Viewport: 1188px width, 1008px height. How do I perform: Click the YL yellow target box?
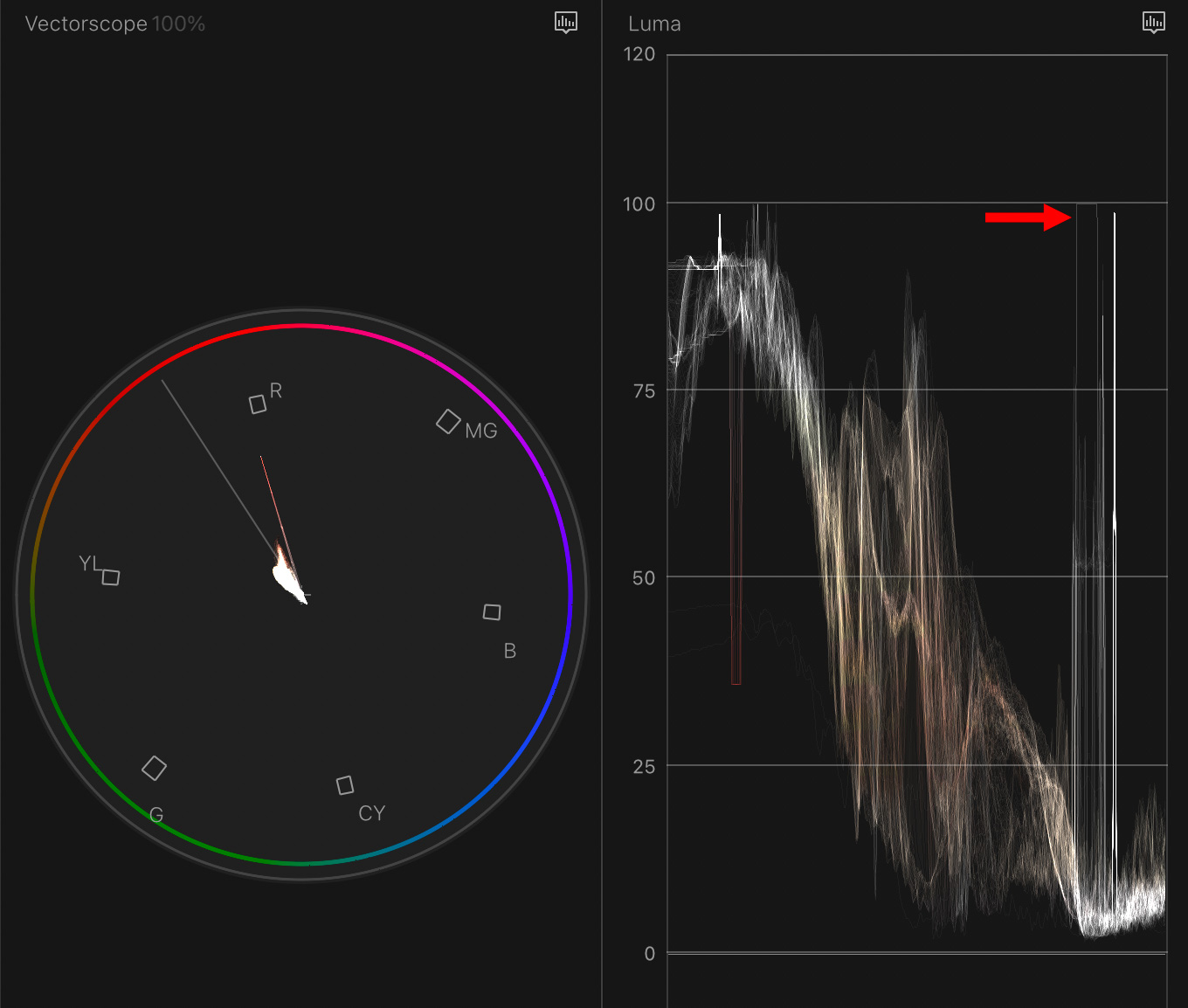coord(111,577)
